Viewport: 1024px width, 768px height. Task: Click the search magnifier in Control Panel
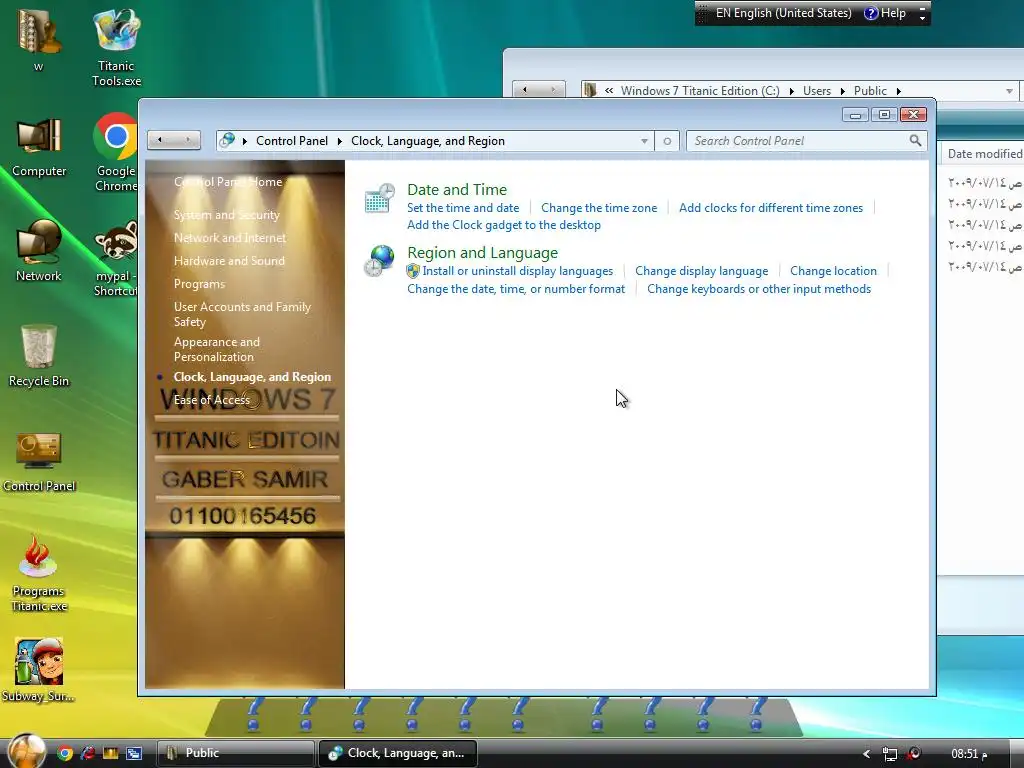[915, 140]
